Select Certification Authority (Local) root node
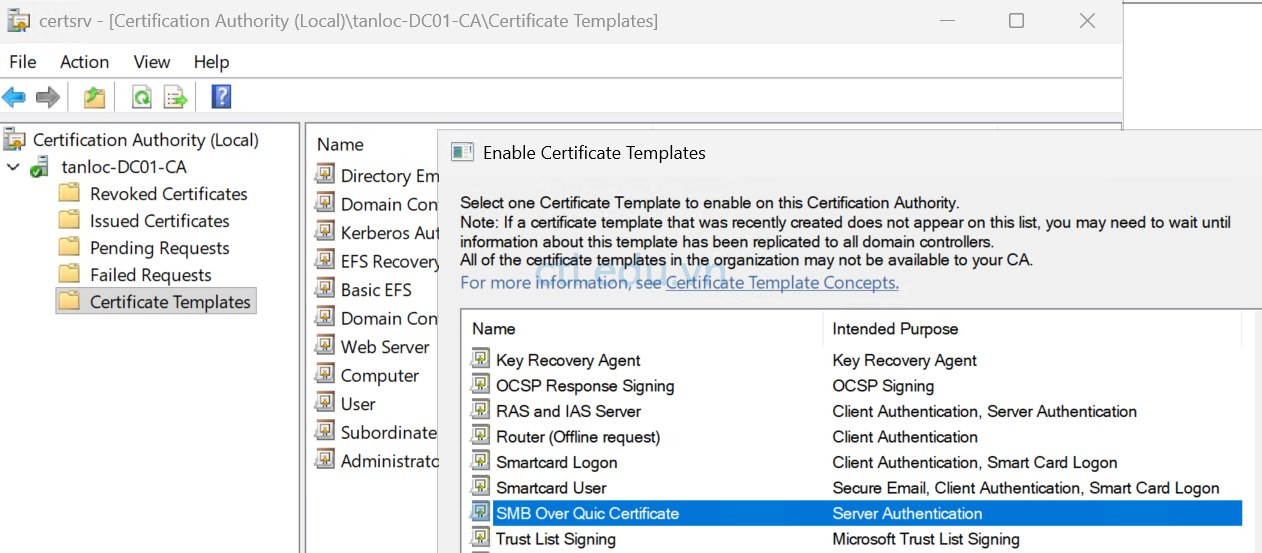 pyautogui.click(x=146, y=140)
